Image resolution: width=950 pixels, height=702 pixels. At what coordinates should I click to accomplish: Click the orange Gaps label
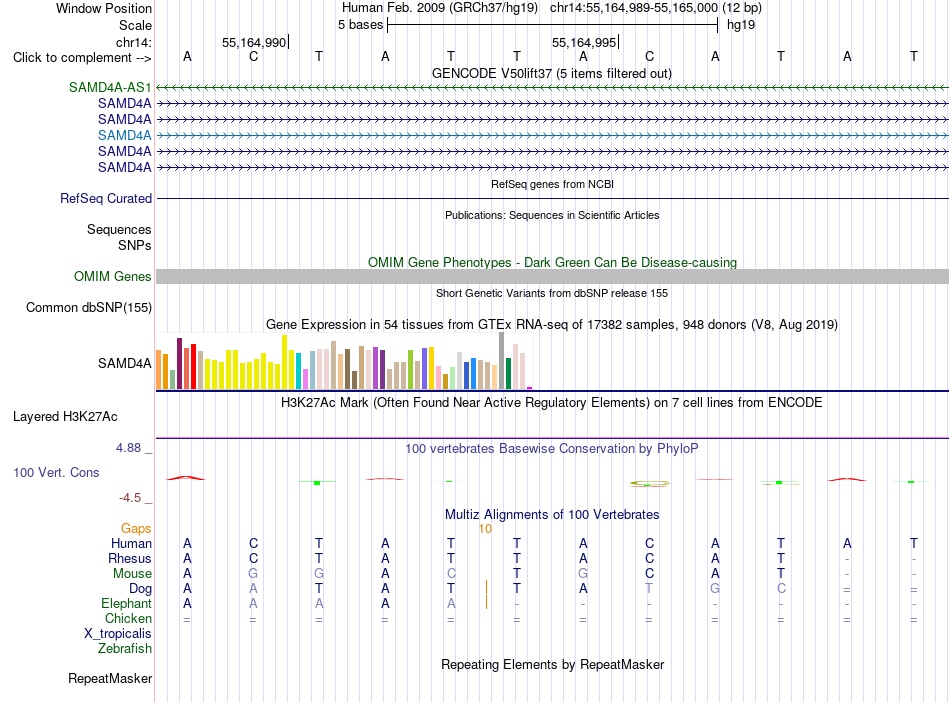click(136, 529)
